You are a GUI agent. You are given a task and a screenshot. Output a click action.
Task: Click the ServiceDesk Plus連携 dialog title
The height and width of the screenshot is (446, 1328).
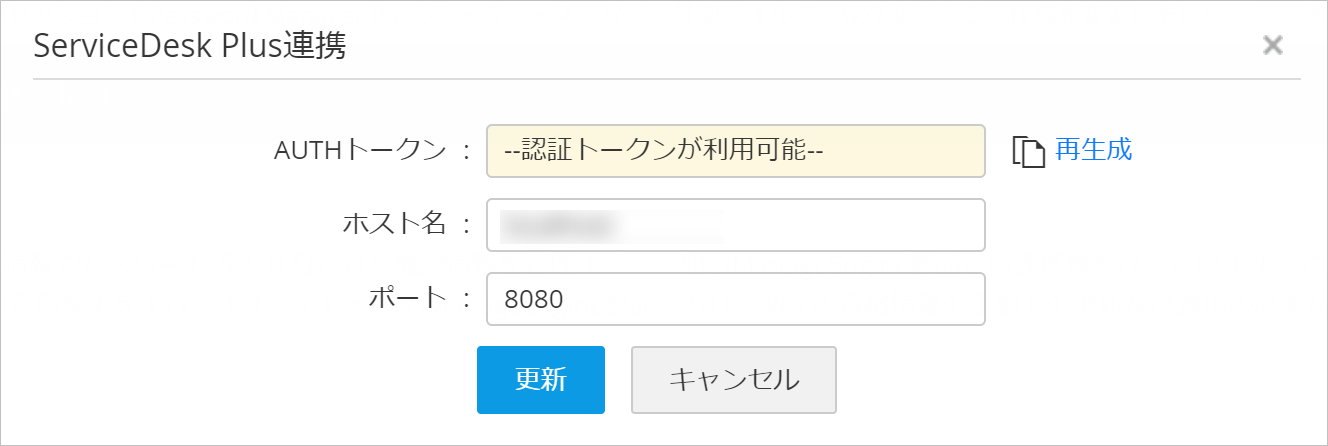[190, 46]
